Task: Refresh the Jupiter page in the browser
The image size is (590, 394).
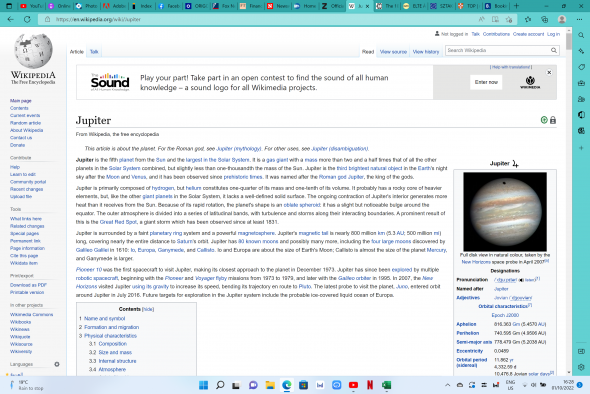Action: (x=27, y=19)
